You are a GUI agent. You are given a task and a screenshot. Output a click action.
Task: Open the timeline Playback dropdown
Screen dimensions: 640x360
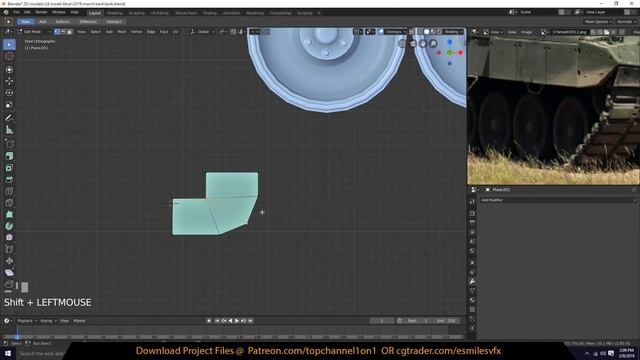27,321
